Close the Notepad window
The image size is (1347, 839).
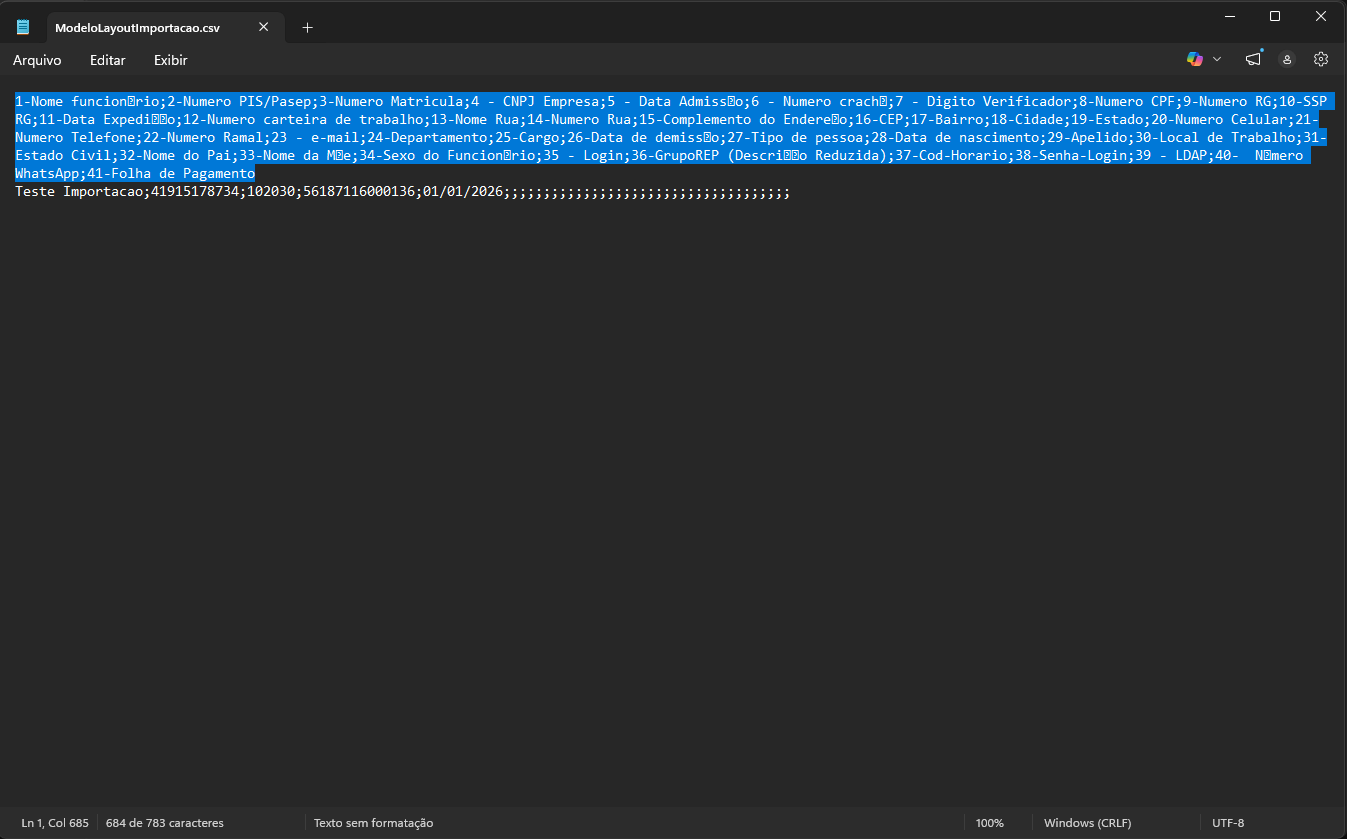[x=1321, y=15]
